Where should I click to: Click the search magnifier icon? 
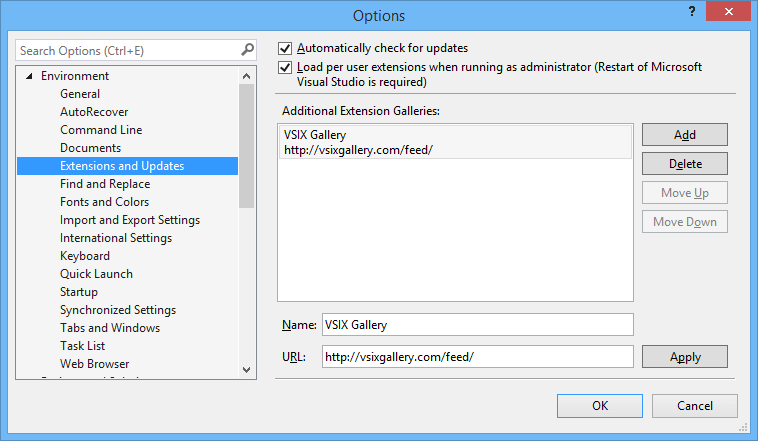248,50
